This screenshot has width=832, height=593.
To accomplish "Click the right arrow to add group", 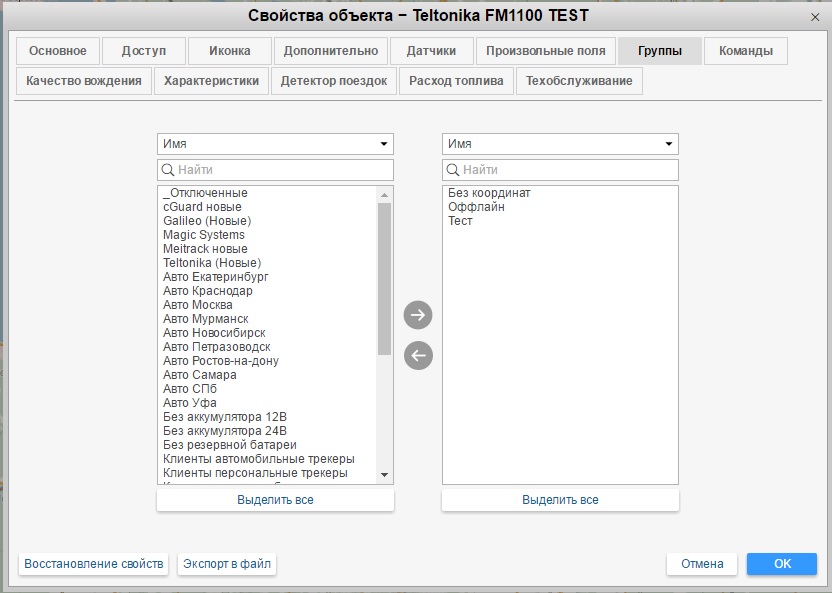I will pos(418,315).
